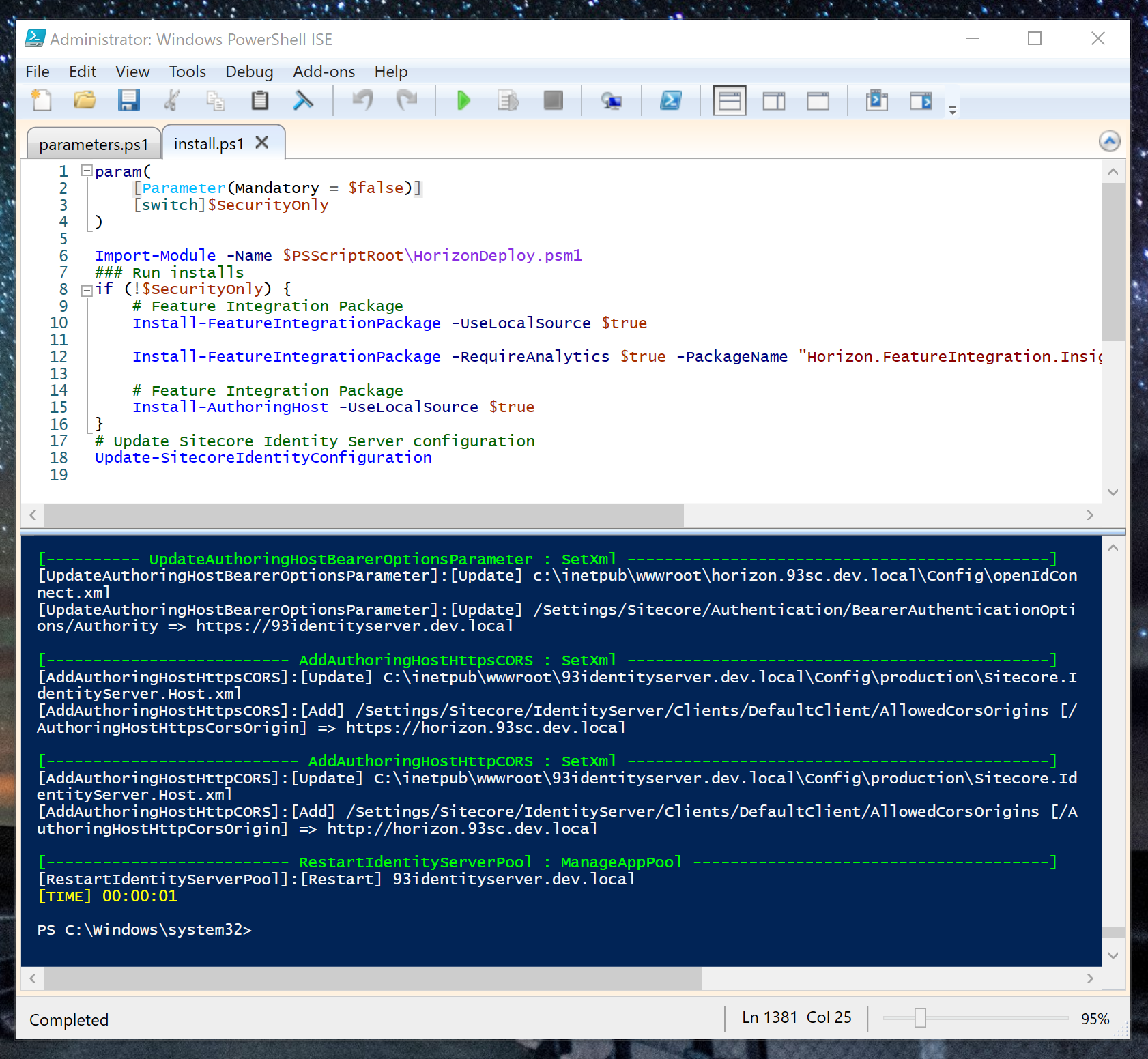The width and height of the screenshot is (1148, 1059).
Task: Show Command Add-on pane icon
Action: pos(921,101)
